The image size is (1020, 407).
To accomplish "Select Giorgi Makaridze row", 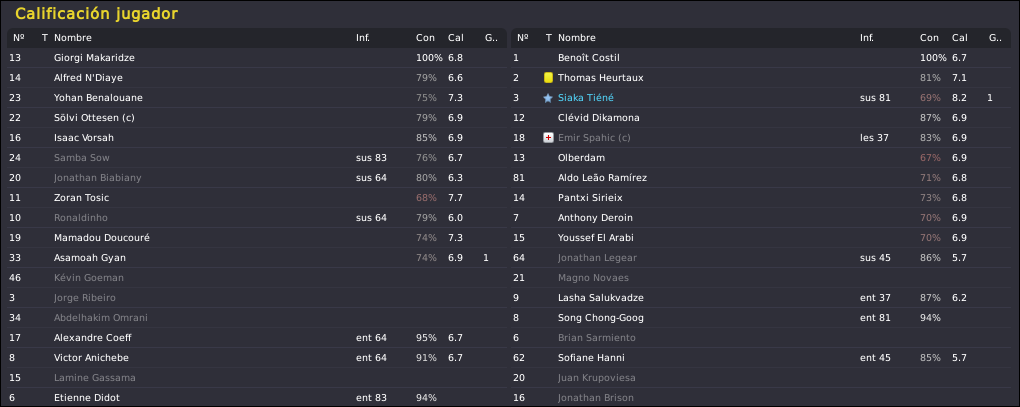I will 256,58.
